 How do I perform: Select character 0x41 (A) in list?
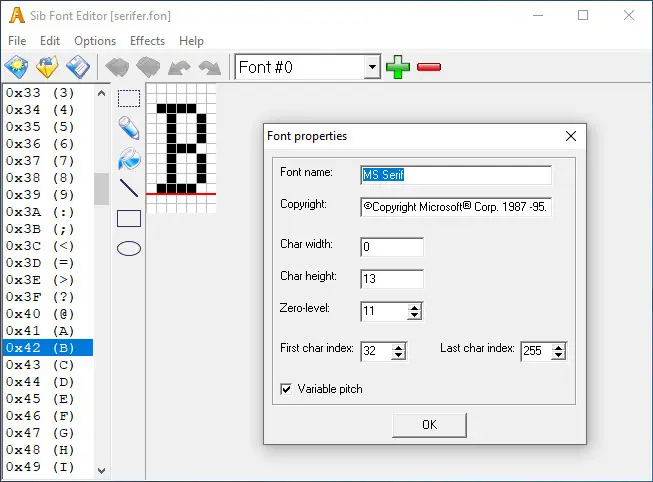pyautogui.click(x=47, y=331)
